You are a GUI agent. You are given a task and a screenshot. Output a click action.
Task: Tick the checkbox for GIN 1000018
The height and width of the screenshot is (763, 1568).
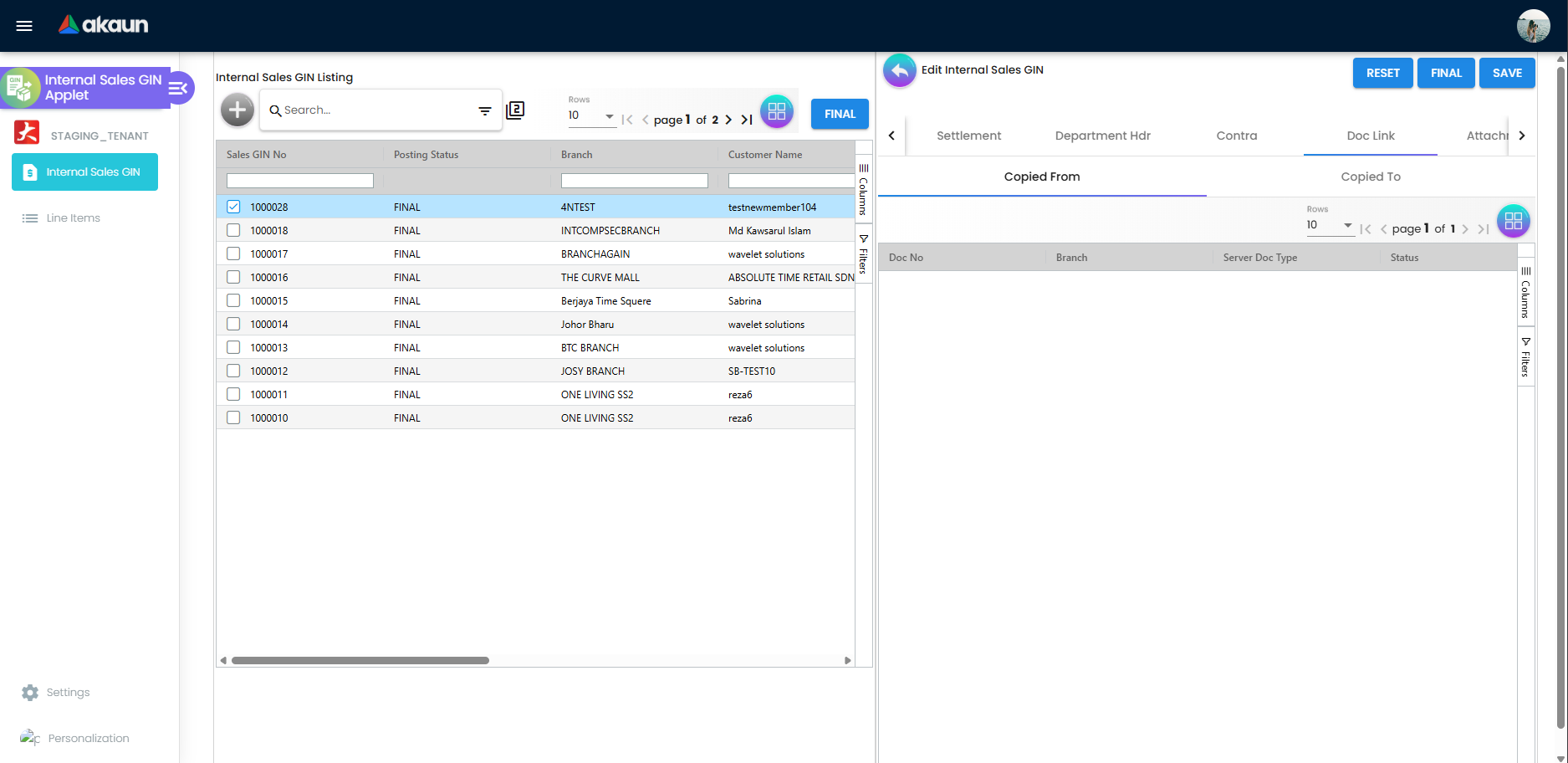(233, 230)
